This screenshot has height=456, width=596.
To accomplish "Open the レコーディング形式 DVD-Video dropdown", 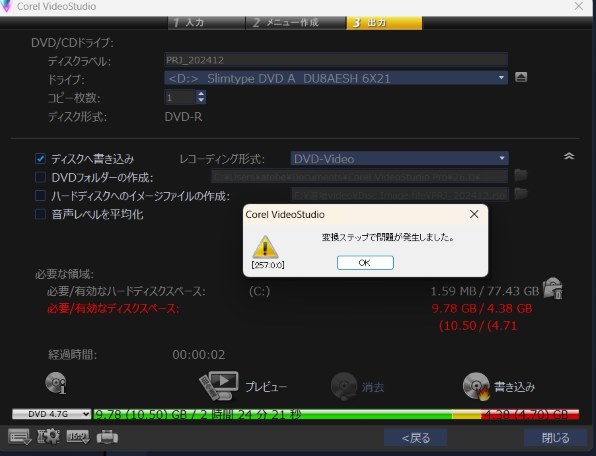I will pyautogui.click(x=399, y=158).
